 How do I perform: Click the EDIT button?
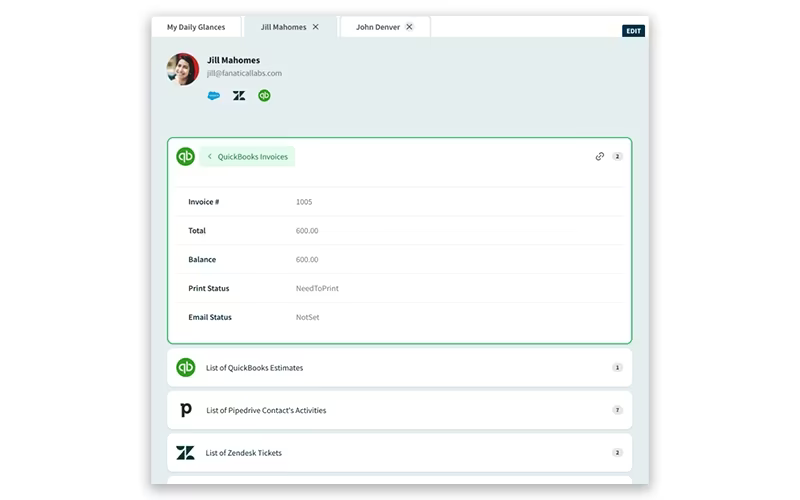[x=633, y=31]
